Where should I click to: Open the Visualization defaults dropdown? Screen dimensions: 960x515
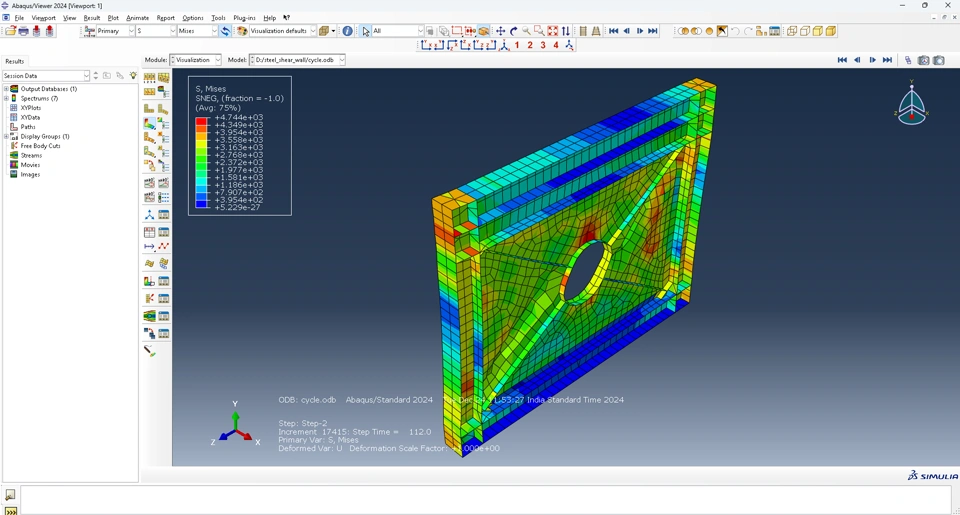click(283, 31)
